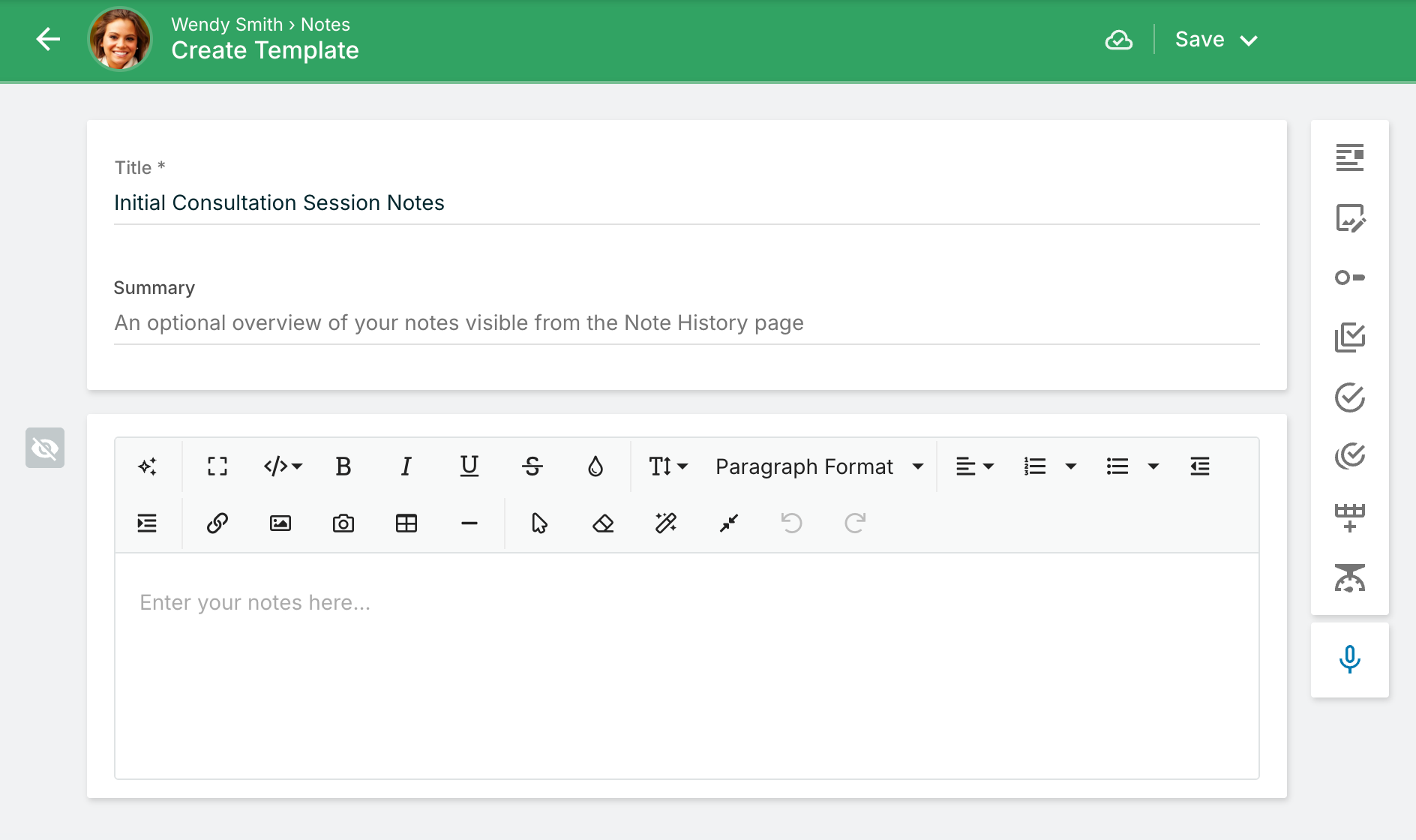Click Wendy Smith's profile photo
Image resolution: width=1416 pixels, height=840 pixels.
[x=119, y=40]
